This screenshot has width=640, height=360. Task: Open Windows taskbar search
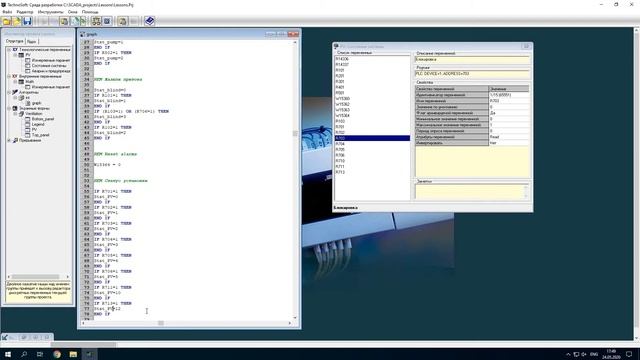point(24,354)
